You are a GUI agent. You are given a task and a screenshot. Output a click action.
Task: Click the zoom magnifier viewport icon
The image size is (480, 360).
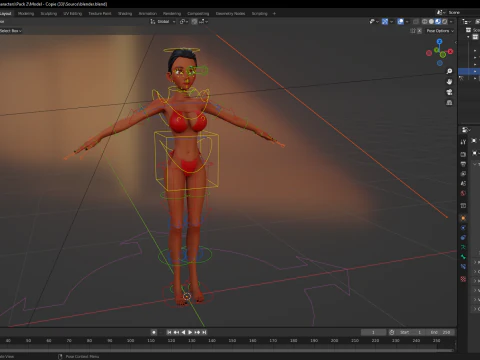point(449,71)
